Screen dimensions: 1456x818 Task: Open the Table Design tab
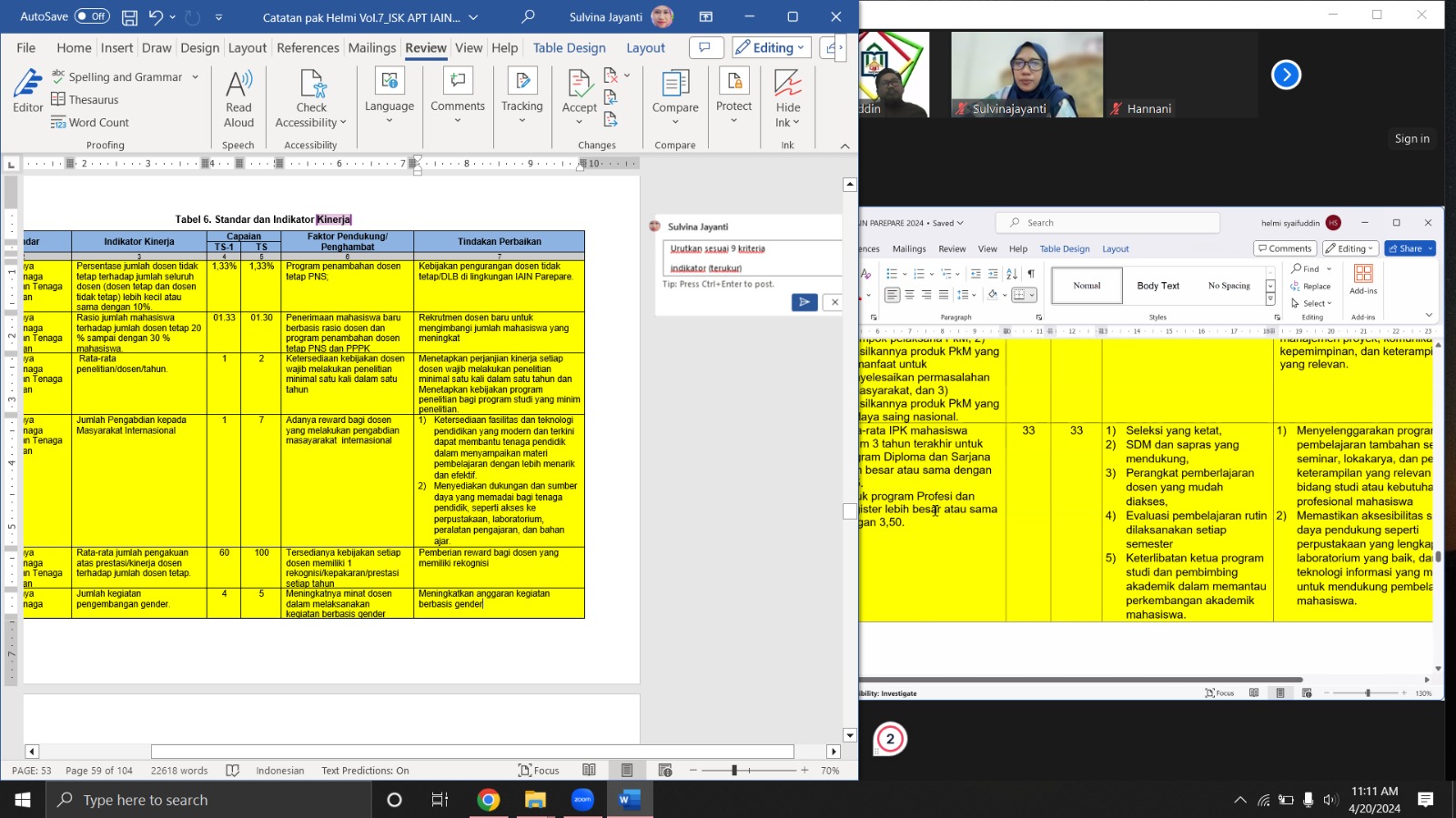click(x=569, y=48)
